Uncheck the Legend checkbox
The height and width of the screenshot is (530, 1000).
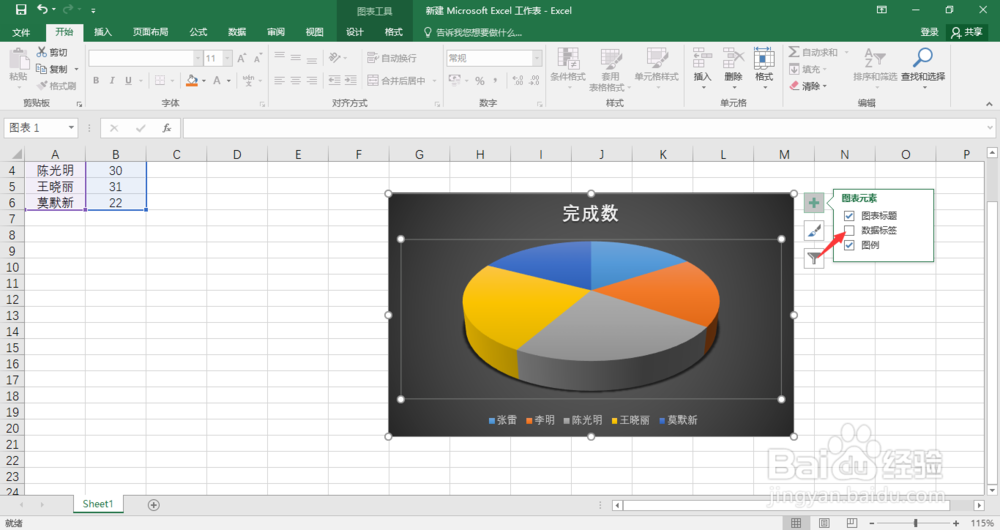coord(849,245)
